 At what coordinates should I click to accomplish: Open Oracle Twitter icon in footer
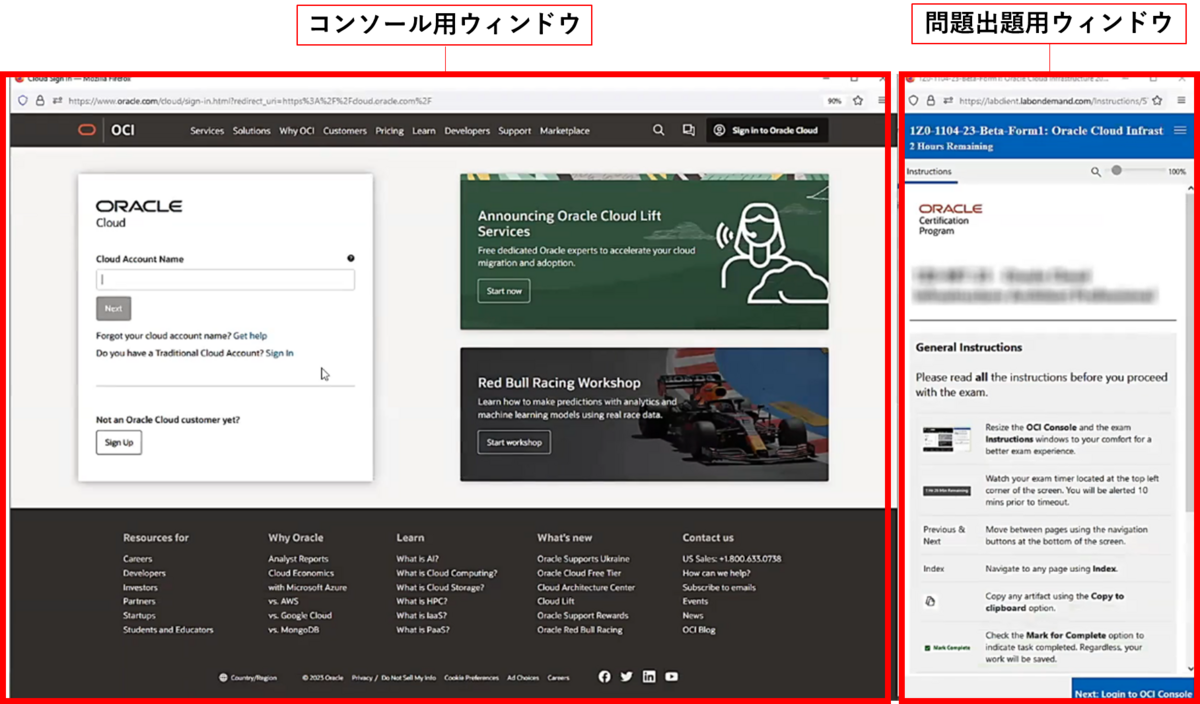pyautogui.click(x=627, y=677)
